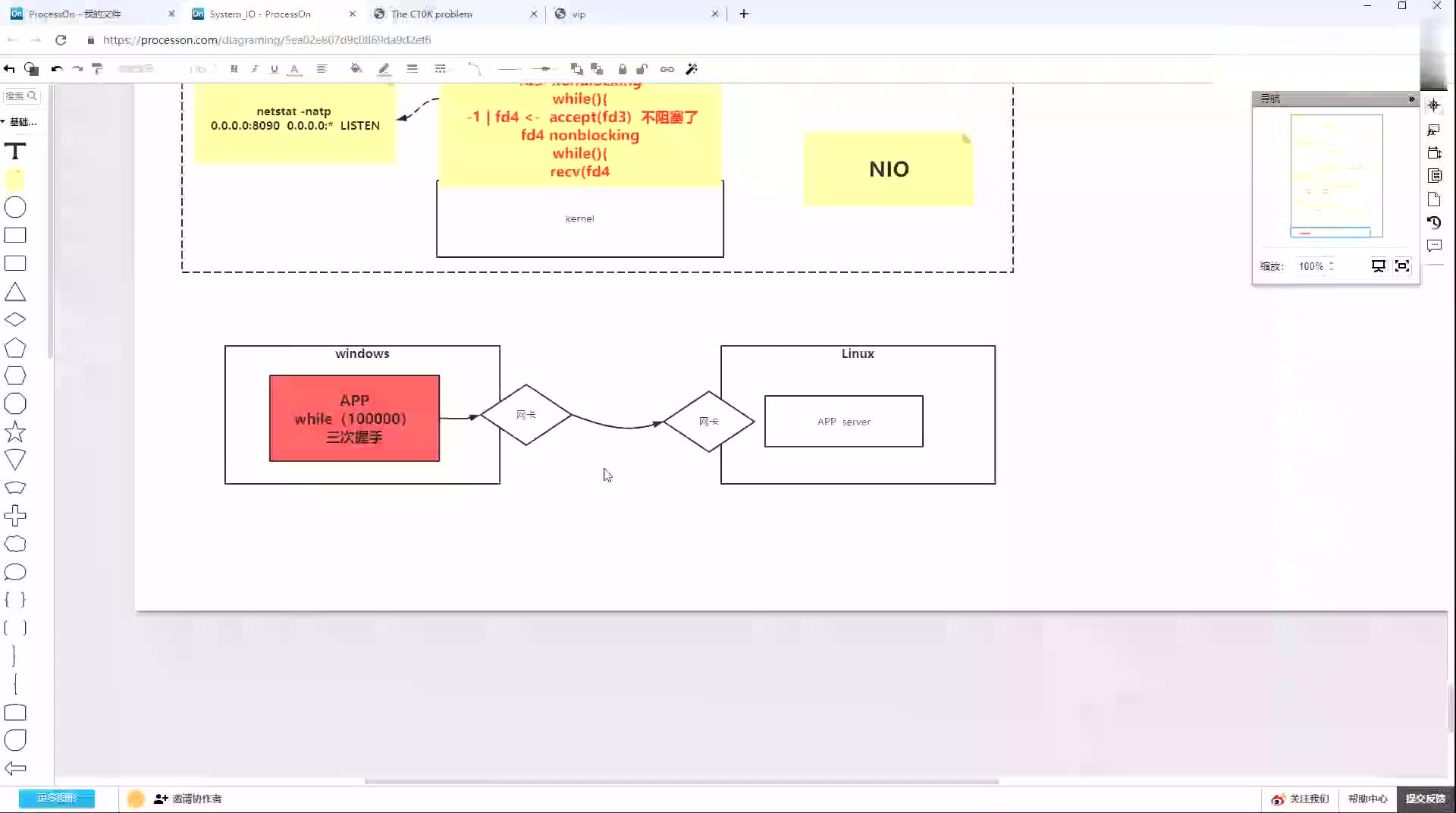Select the curly braces shape

point(15,599)
